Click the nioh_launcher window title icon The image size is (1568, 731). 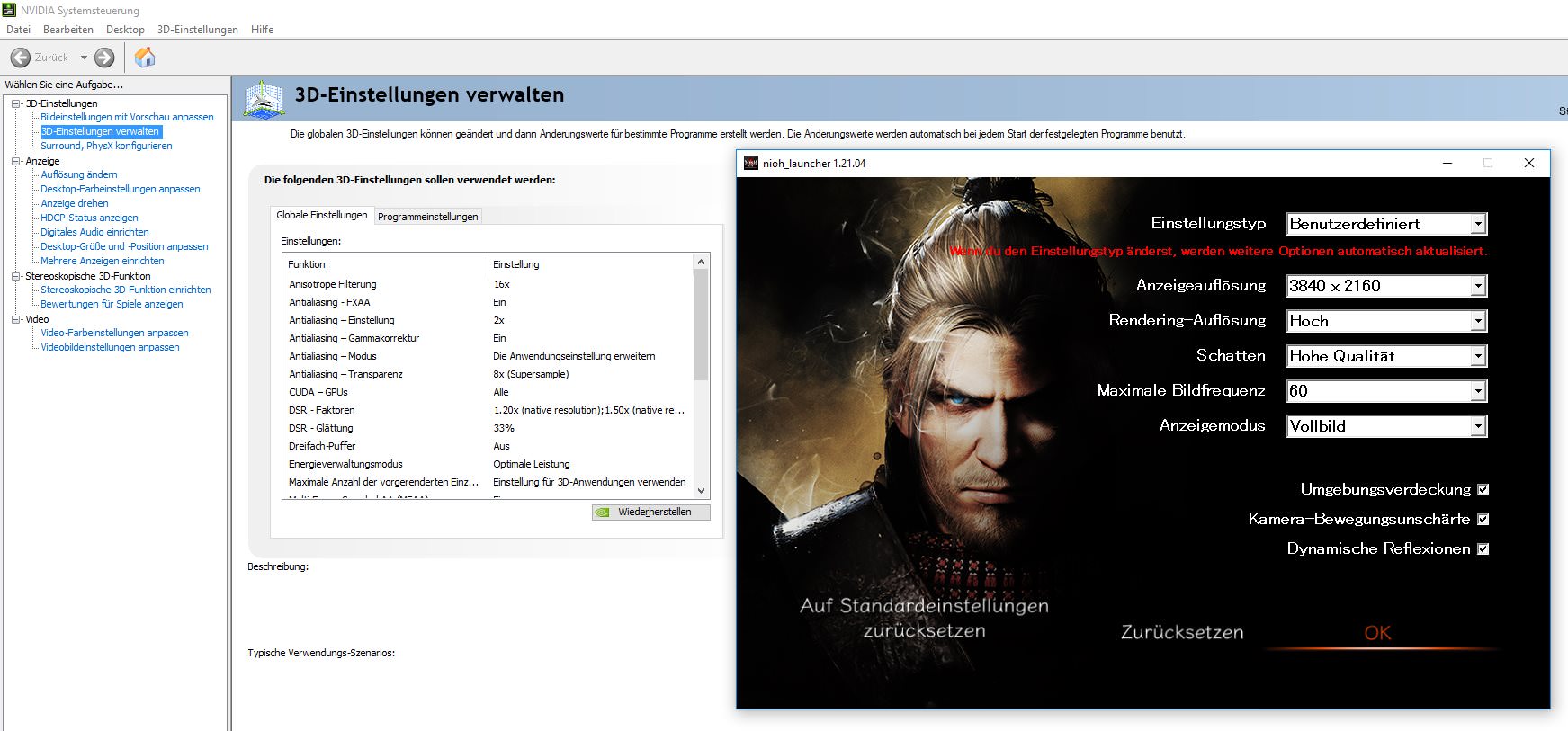750,163
